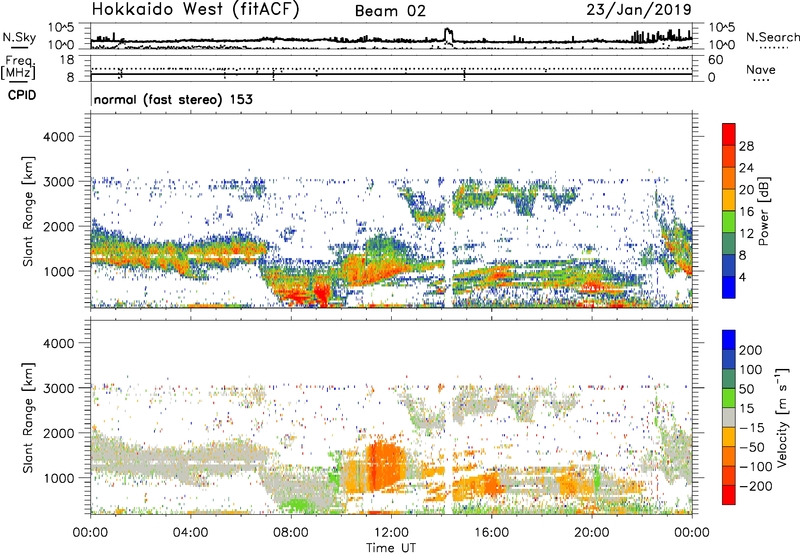This screenshot has width=800, height=554.
Task: Click the 'N.Sky' legend label
Action: (19, 37)
